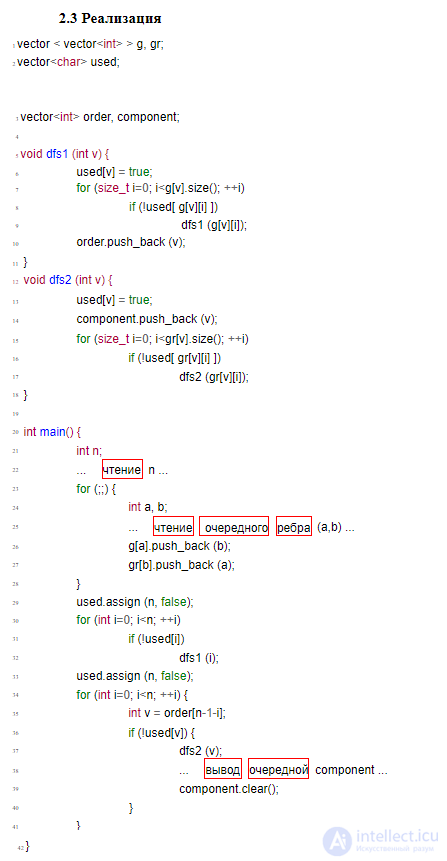Click the line "vector<char> used;"
Image resolution: width=447 pixels, height=861 pixels.
pos(68,62)
